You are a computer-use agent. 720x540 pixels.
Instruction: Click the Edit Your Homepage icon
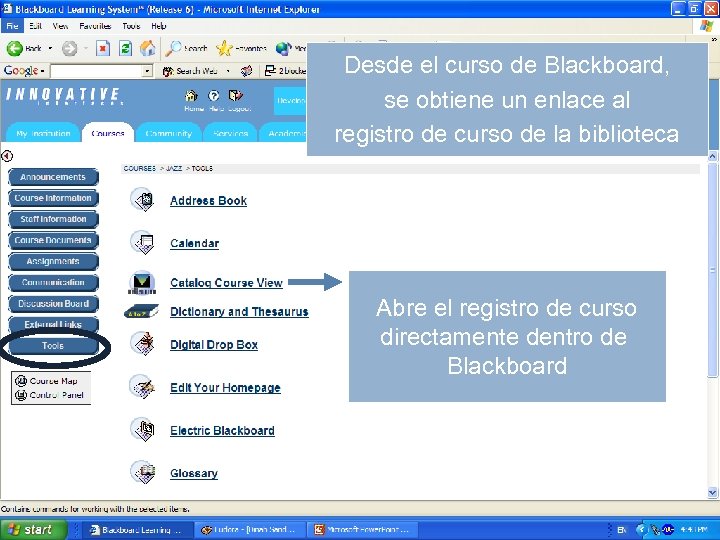coord(143,387)
